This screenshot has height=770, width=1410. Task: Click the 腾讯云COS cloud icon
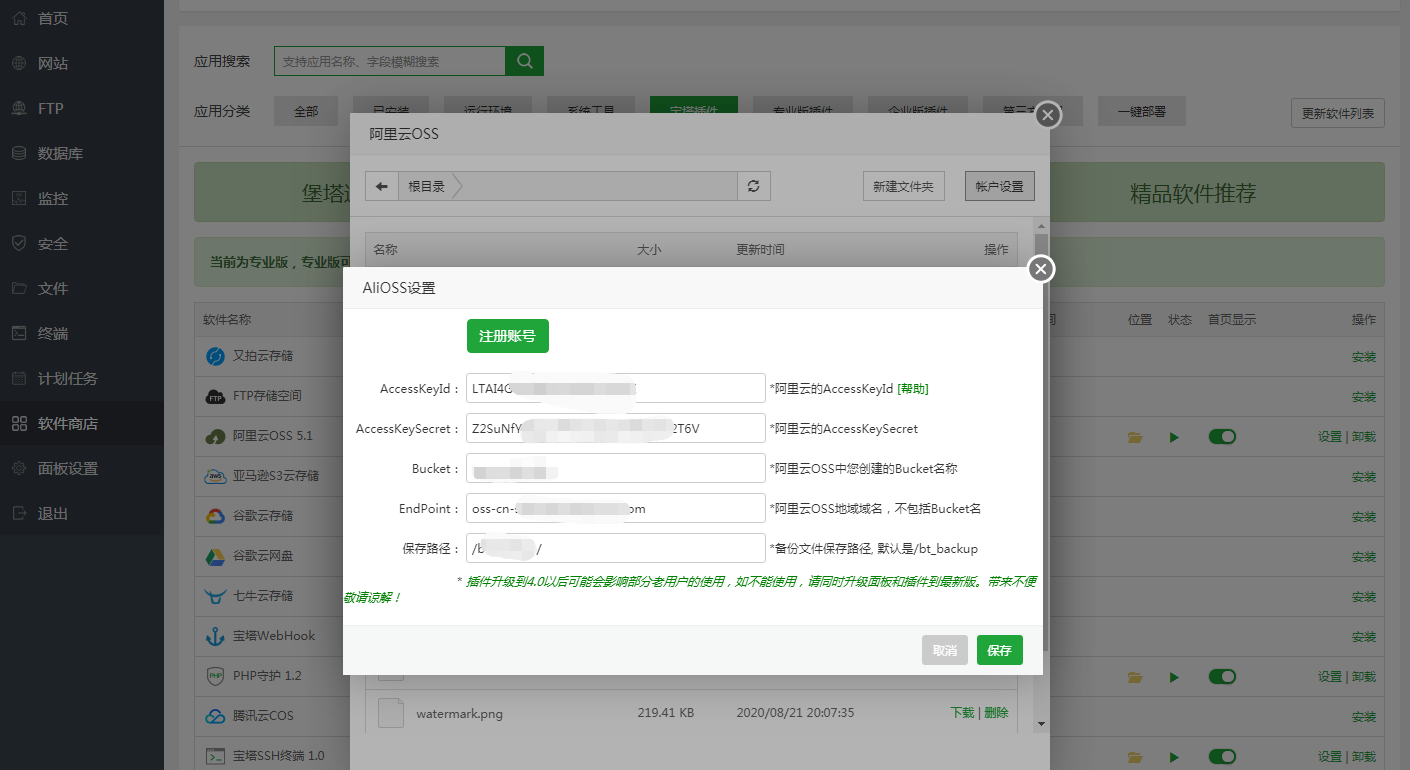(x=214, y=716)
